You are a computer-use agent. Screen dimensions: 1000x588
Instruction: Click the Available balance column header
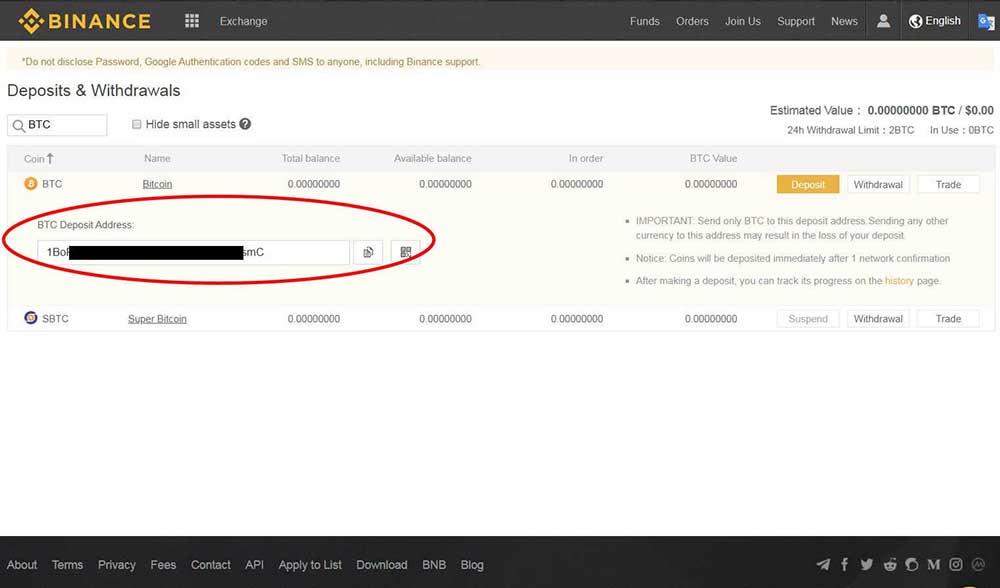432,158
